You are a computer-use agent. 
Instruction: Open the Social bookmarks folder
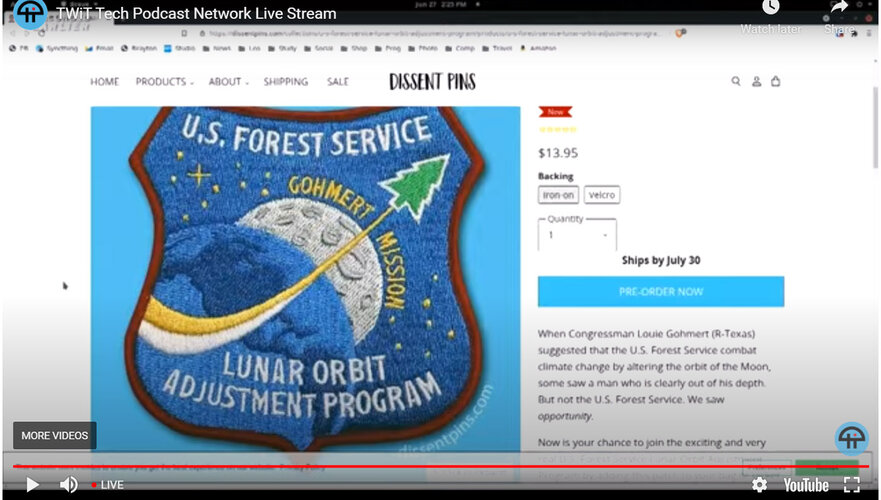(x=319, y=48)
